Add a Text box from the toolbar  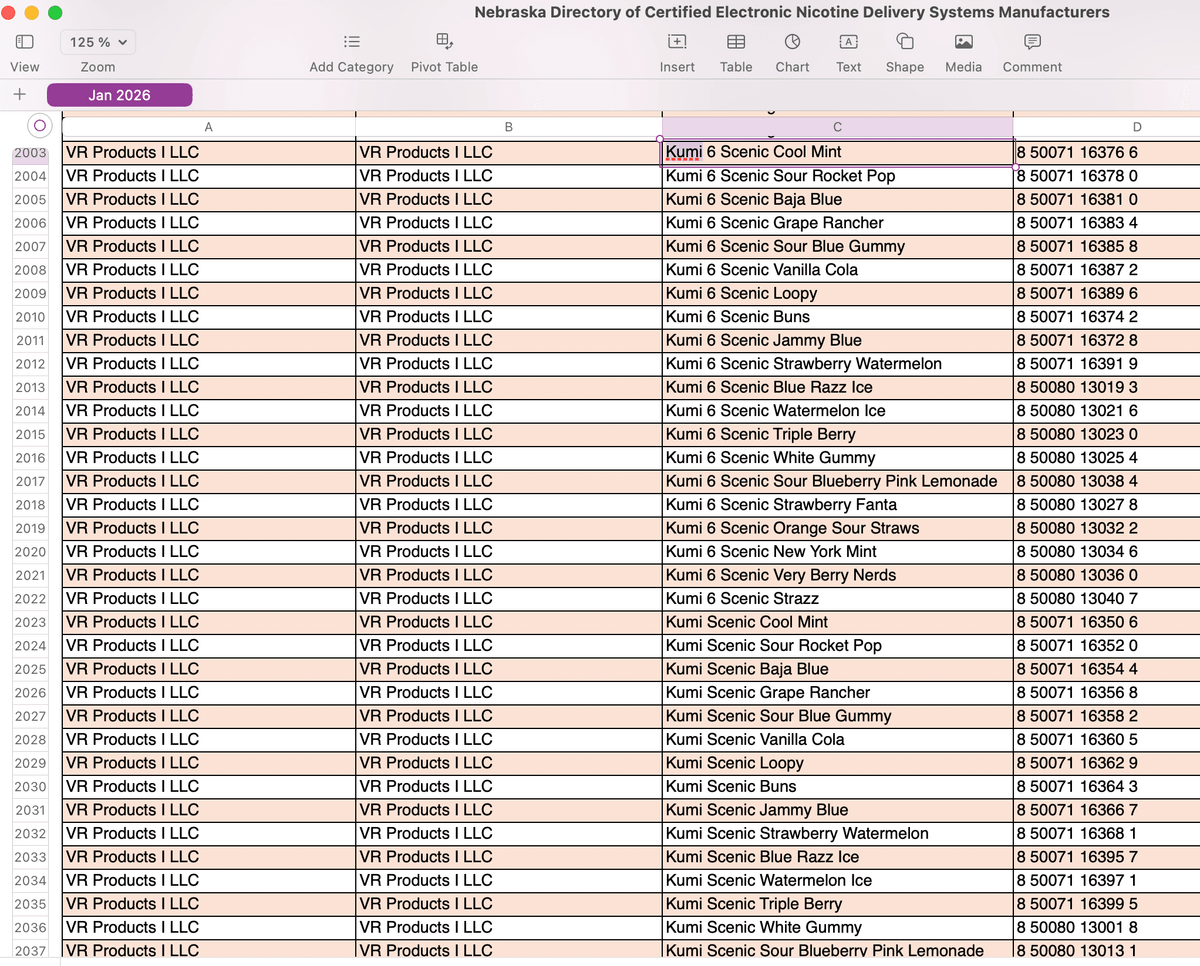[x=848, y=42]
